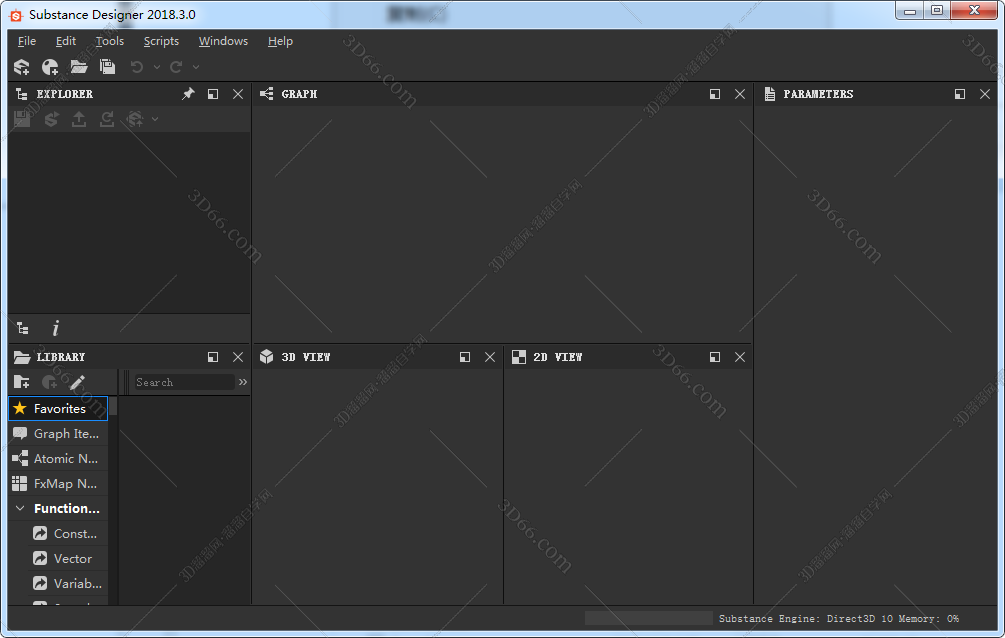1005x638 pixels.
Task: Float the Graph panel
Action: 715,94
